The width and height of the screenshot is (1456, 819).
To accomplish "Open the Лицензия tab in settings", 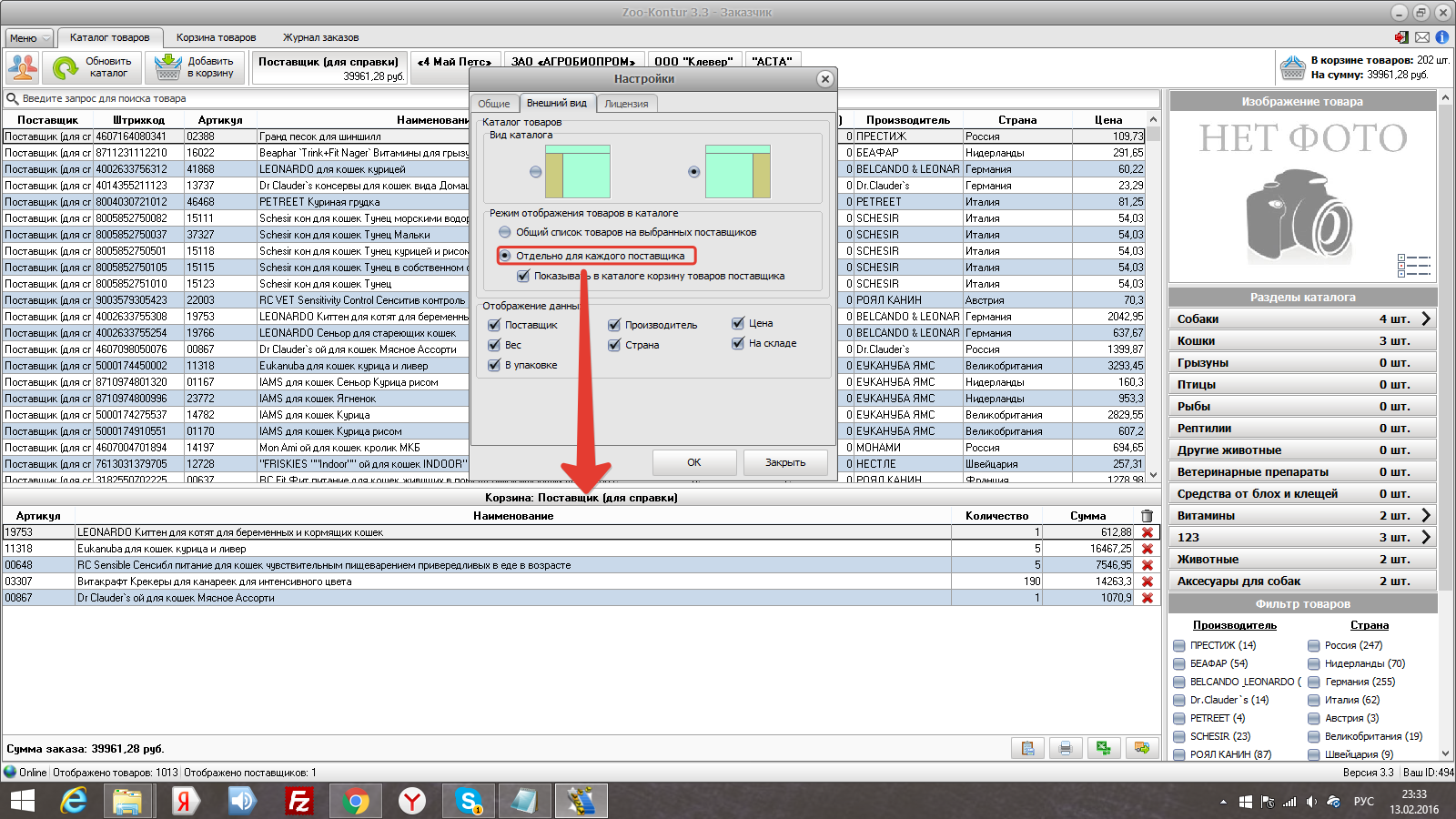I will (x=626, y=104).
